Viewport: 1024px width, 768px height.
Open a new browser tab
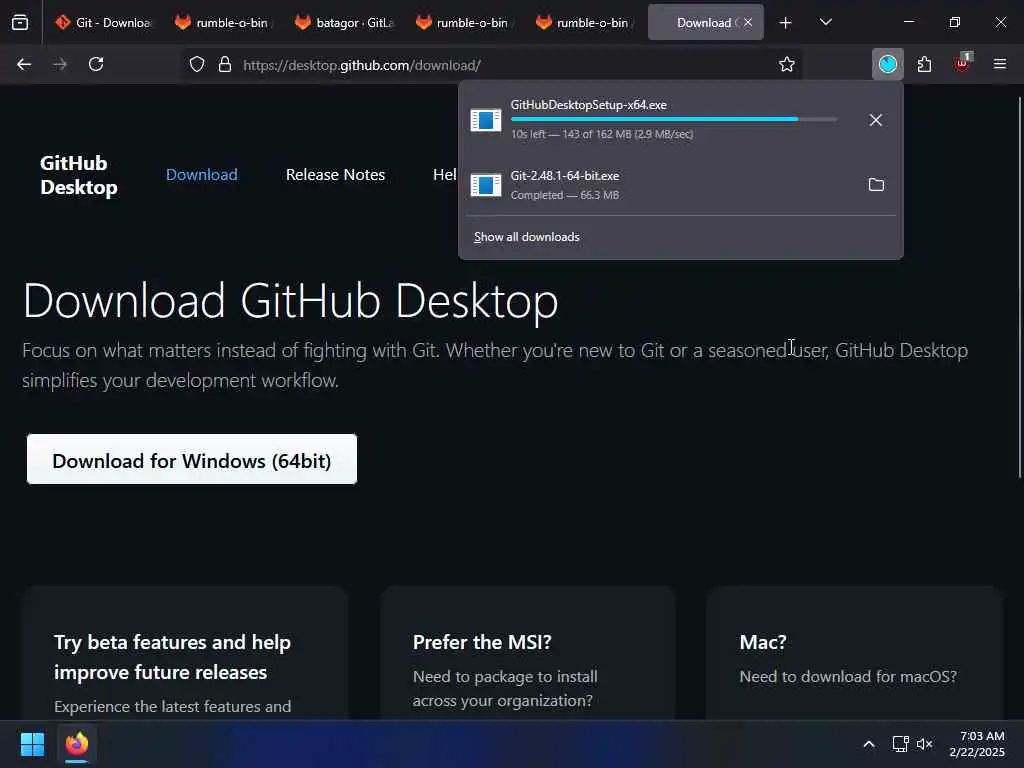(786, 23)
